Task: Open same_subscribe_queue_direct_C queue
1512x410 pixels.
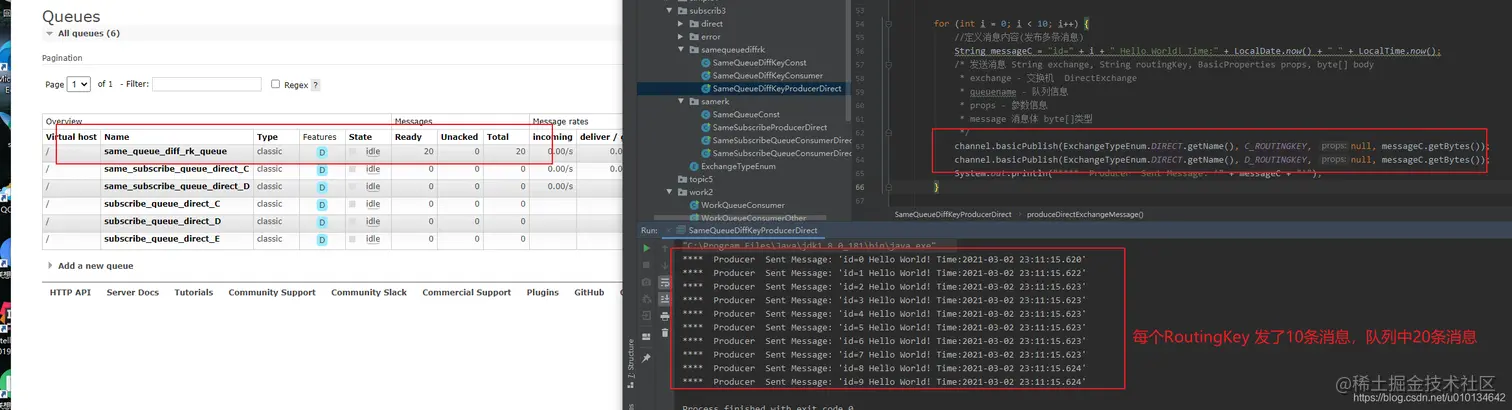Action: click(x=177, y=170)
